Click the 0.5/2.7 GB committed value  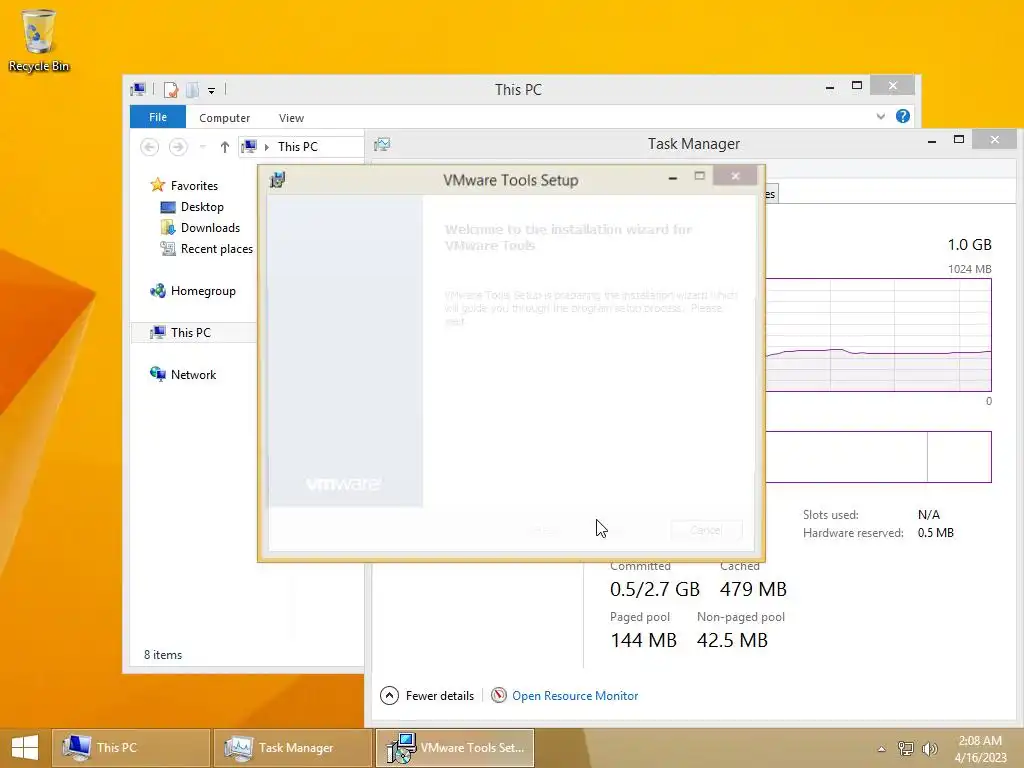coord(654,588)
